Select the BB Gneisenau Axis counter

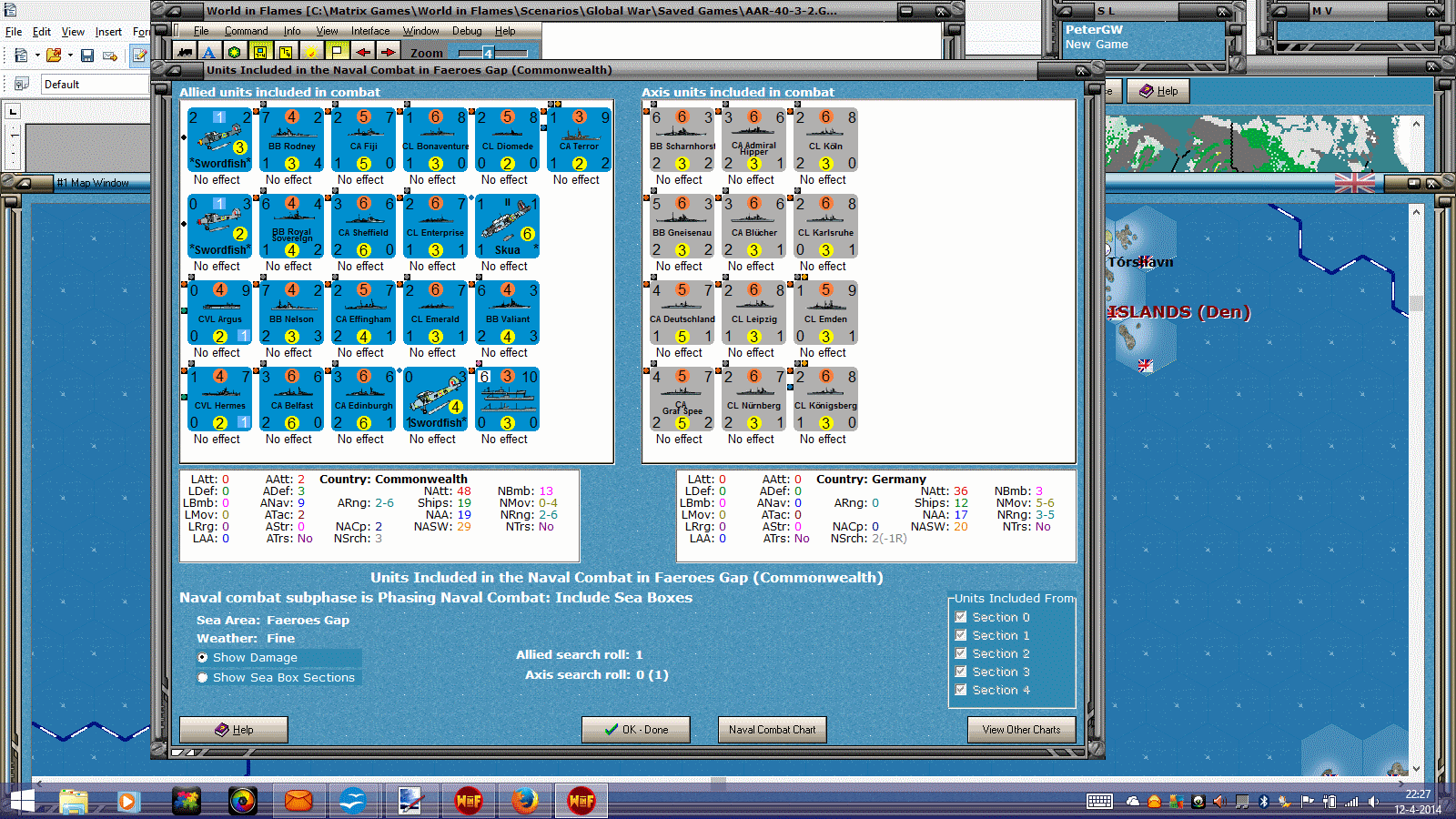tap(682, 227)
